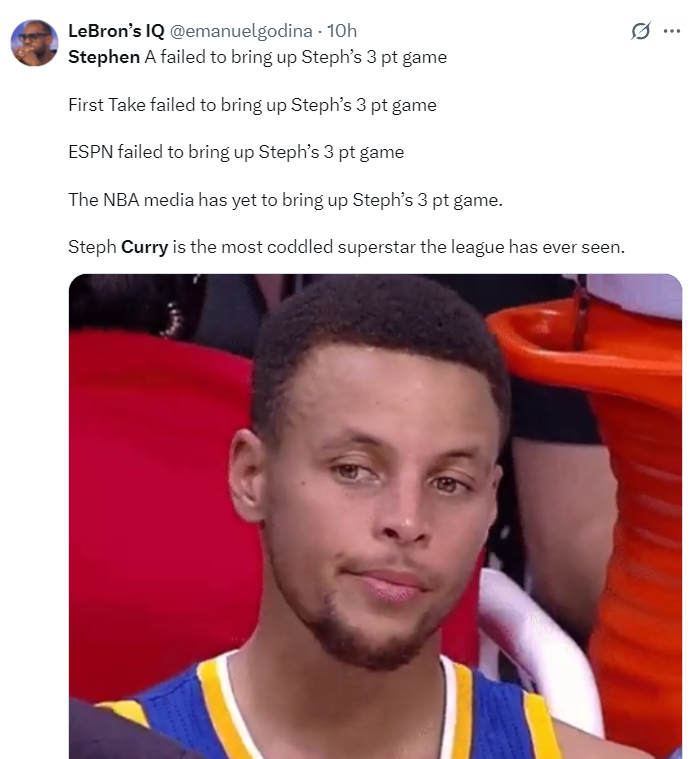Click the highlighted word Curry
Image resolution: width=699 pixels, height=759 pixels.
tap(144, 247)
